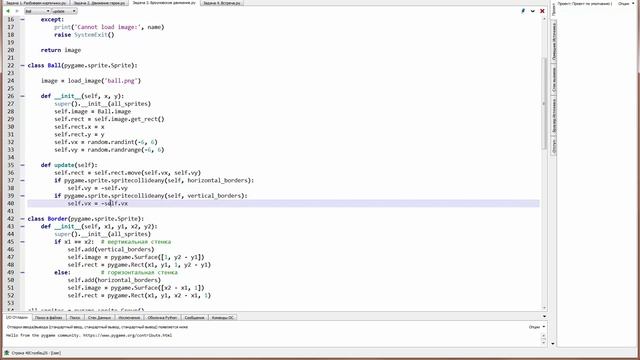This screenshot has height=360, width=640.
Task: Click the editor vertical scrollbar thumb
Action: coord(544,104)
